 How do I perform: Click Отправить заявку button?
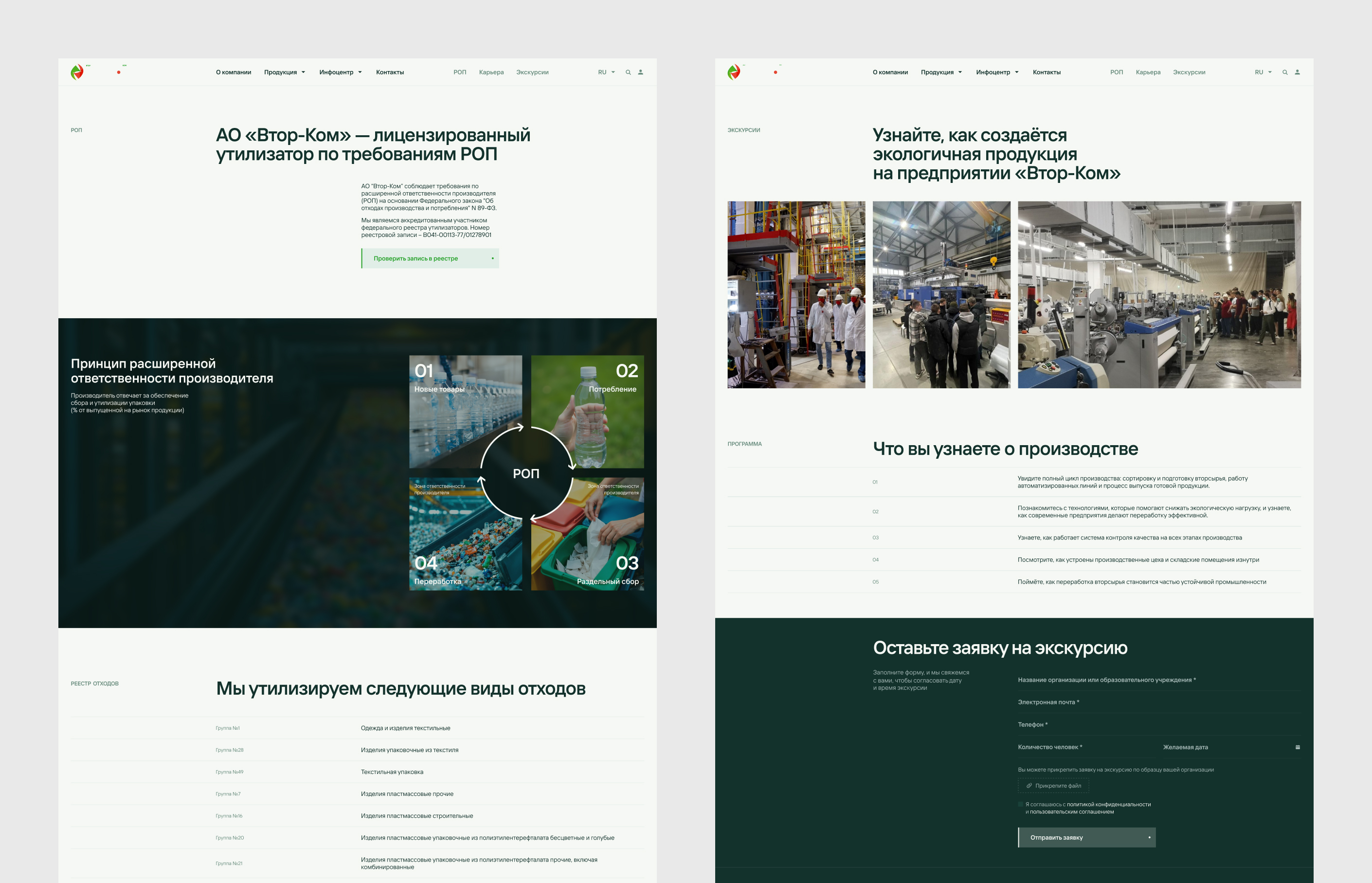click(1087, 838)
